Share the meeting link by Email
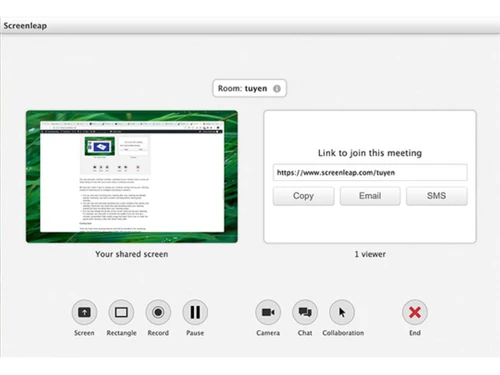500x375 pixels. 370,196
